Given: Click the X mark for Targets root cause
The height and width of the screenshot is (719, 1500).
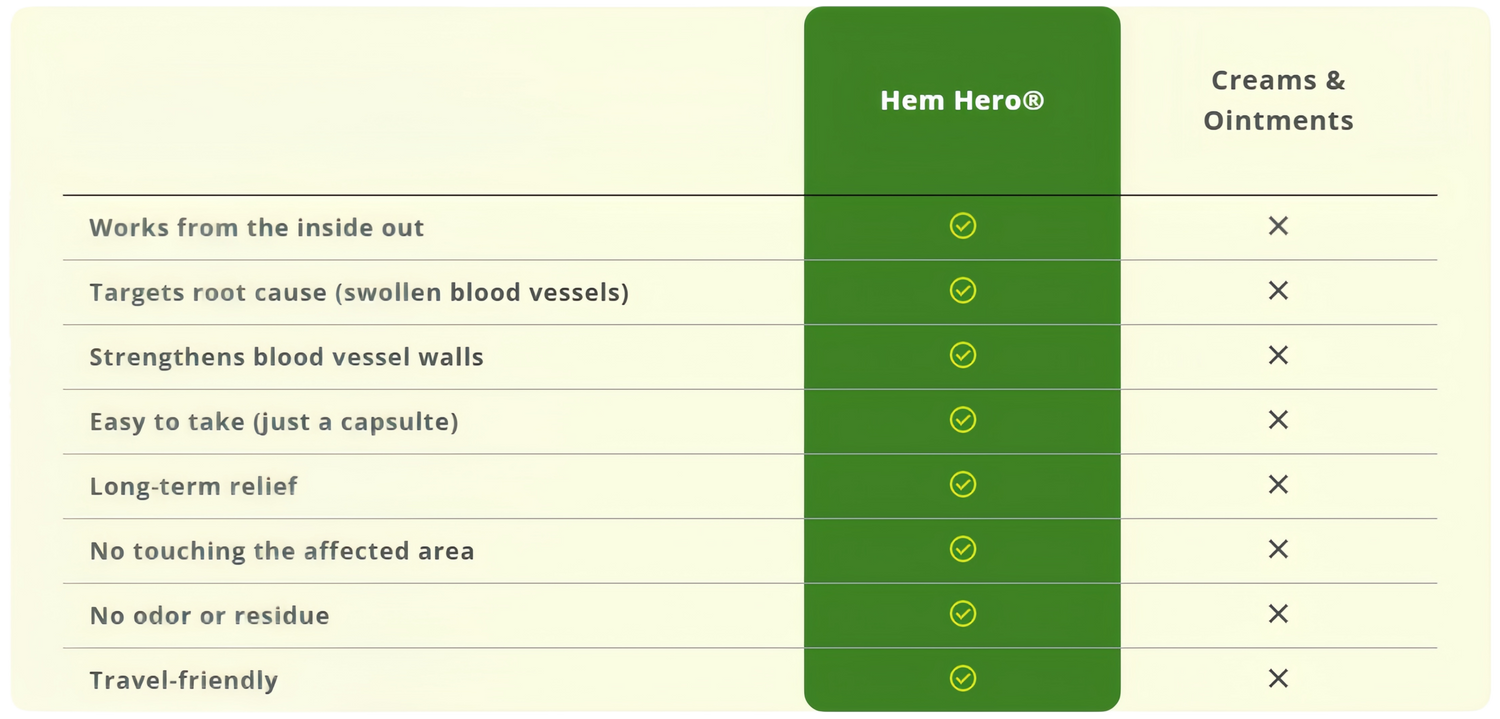Looking at the screenshot, I should click(1277, 291).
